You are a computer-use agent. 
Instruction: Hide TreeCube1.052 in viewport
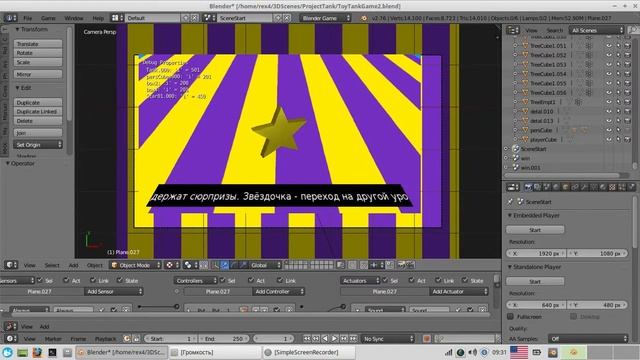click(x=609, y=55)
